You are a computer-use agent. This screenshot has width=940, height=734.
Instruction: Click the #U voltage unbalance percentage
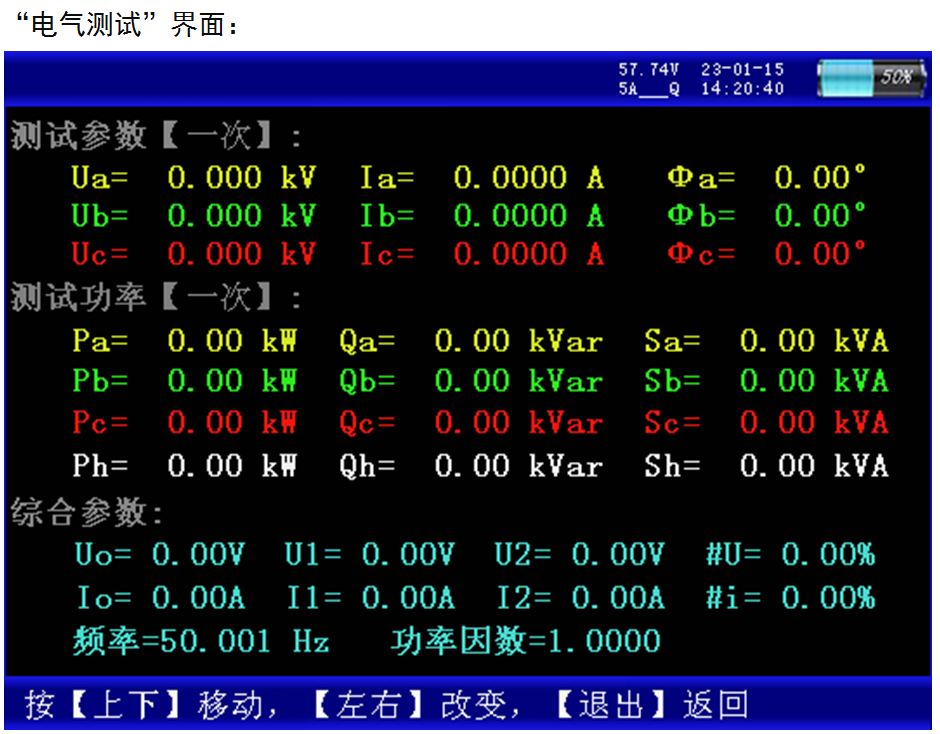tap(828, 554)
